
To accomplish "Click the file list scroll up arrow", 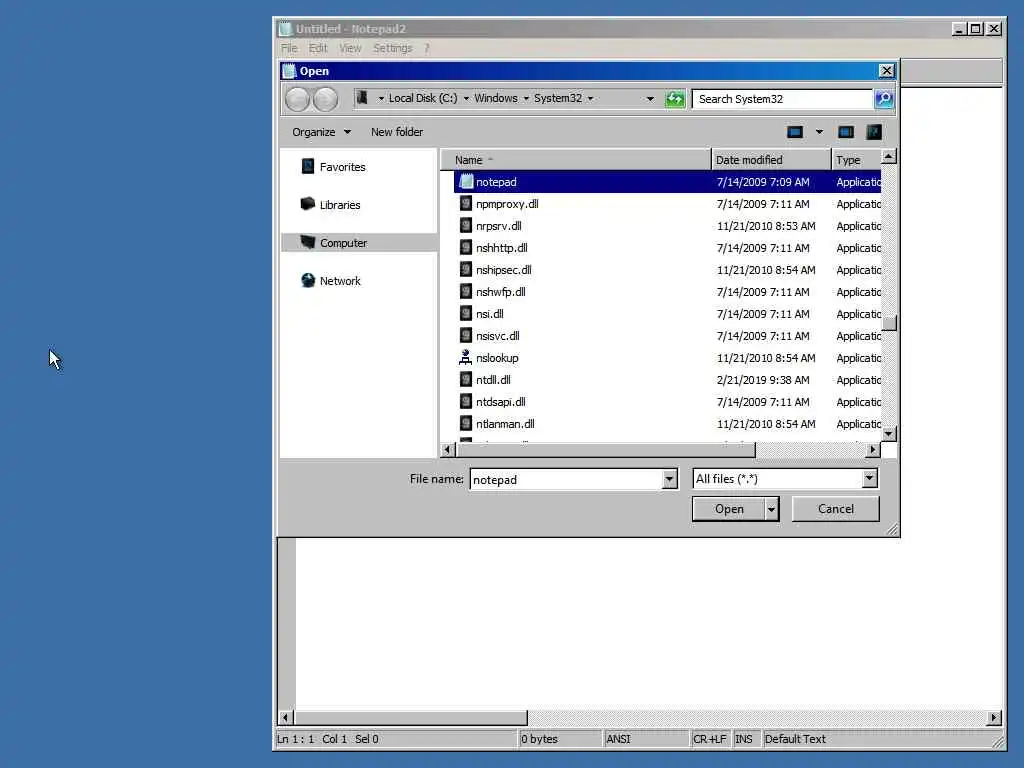I will click(x=889, y=157).
